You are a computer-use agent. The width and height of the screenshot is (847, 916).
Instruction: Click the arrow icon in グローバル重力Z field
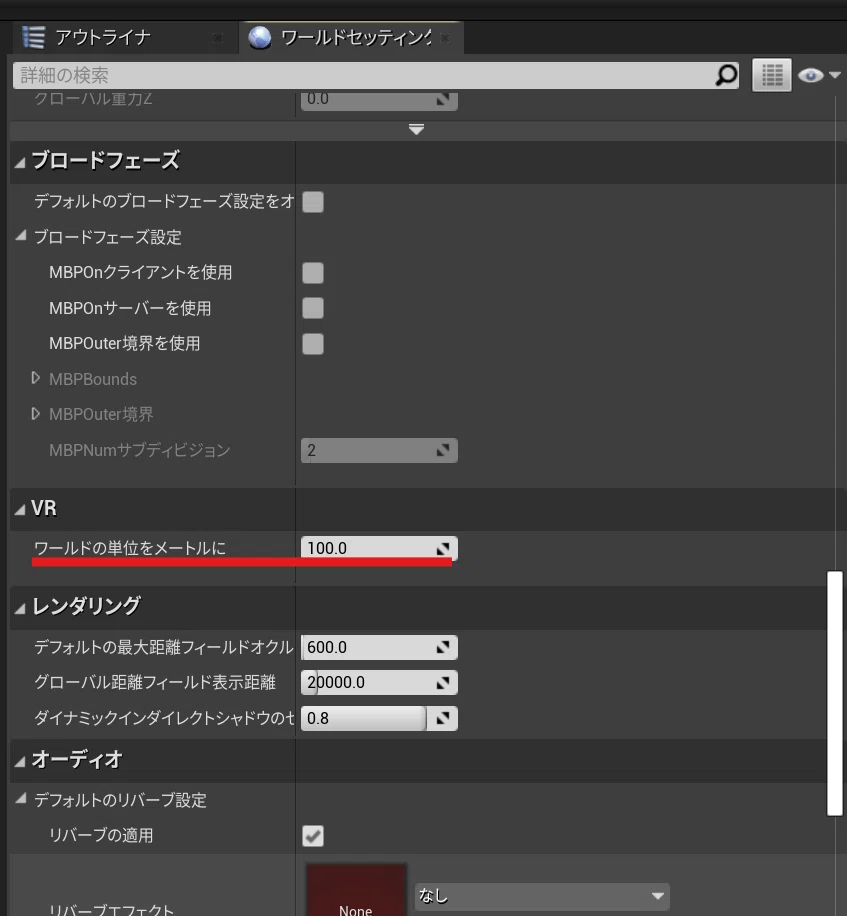point(443,100)
